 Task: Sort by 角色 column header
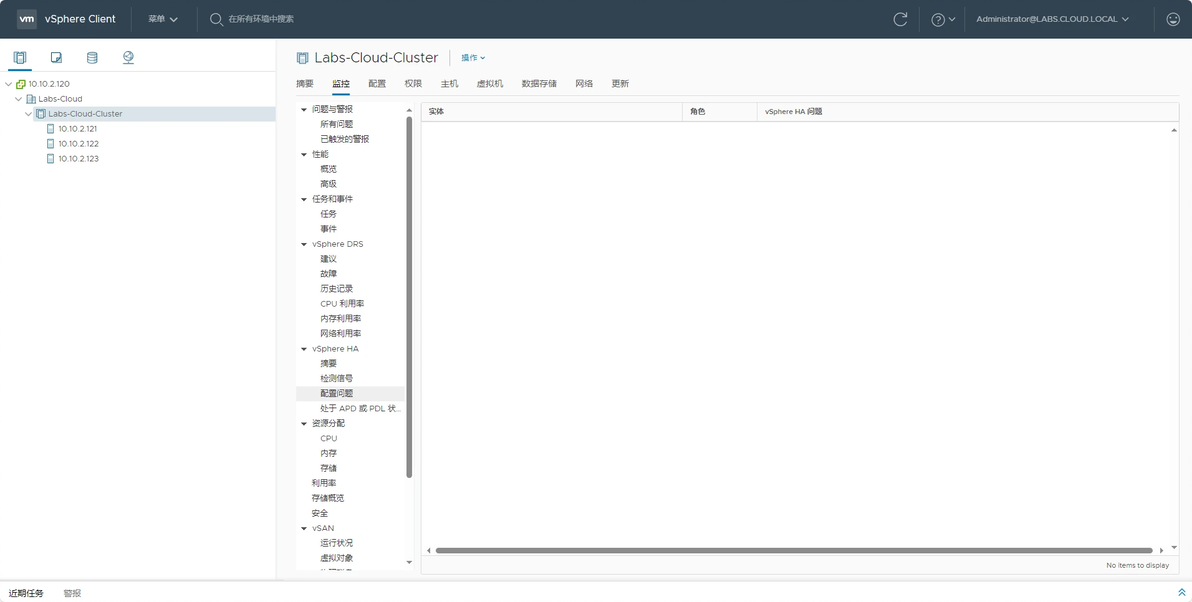pyautogui.click(x=720, y=112)
